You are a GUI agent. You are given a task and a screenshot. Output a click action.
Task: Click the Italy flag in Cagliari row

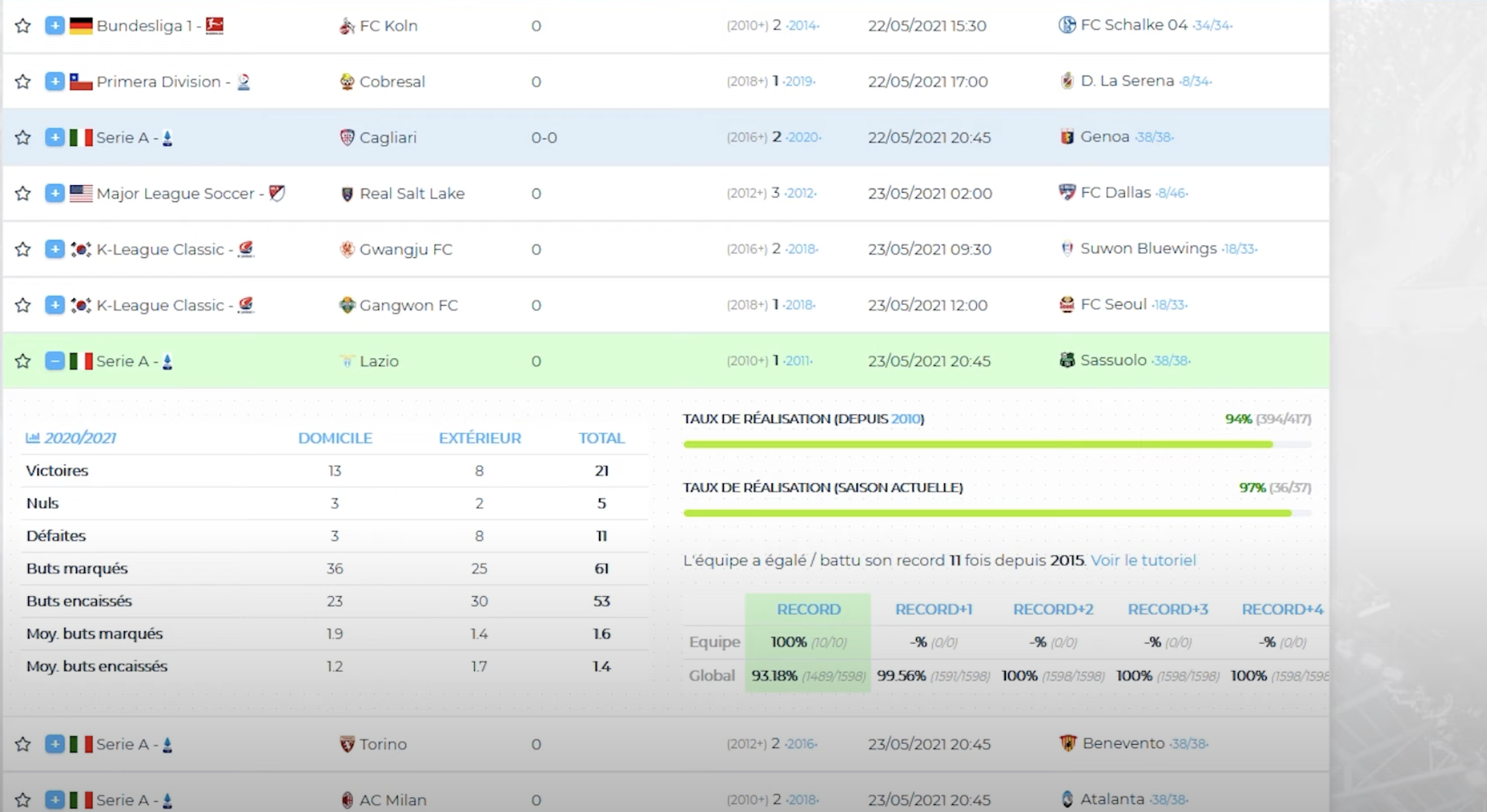click(81, 137)
